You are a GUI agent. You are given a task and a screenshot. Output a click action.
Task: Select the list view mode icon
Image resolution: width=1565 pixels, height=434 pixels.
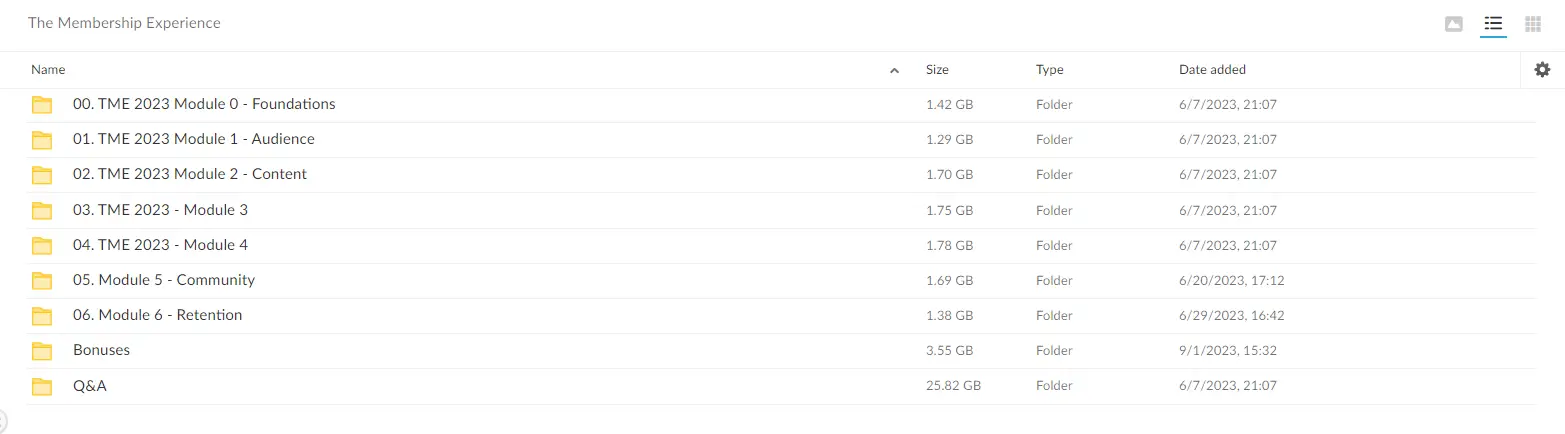click(1493, 24)
